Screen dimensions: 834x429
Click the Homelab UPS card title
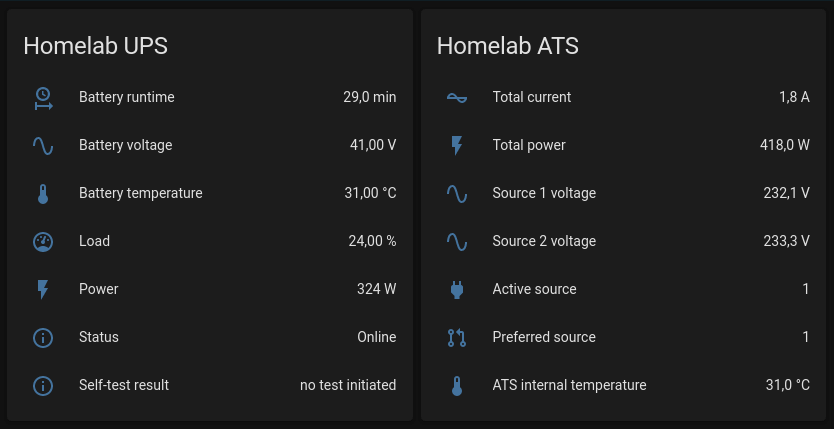(96, 46)
